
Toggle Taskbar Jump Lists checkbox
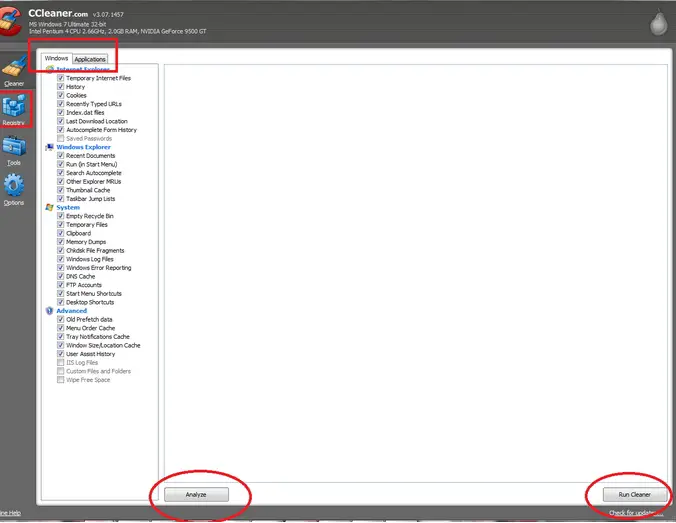(61, 199)
